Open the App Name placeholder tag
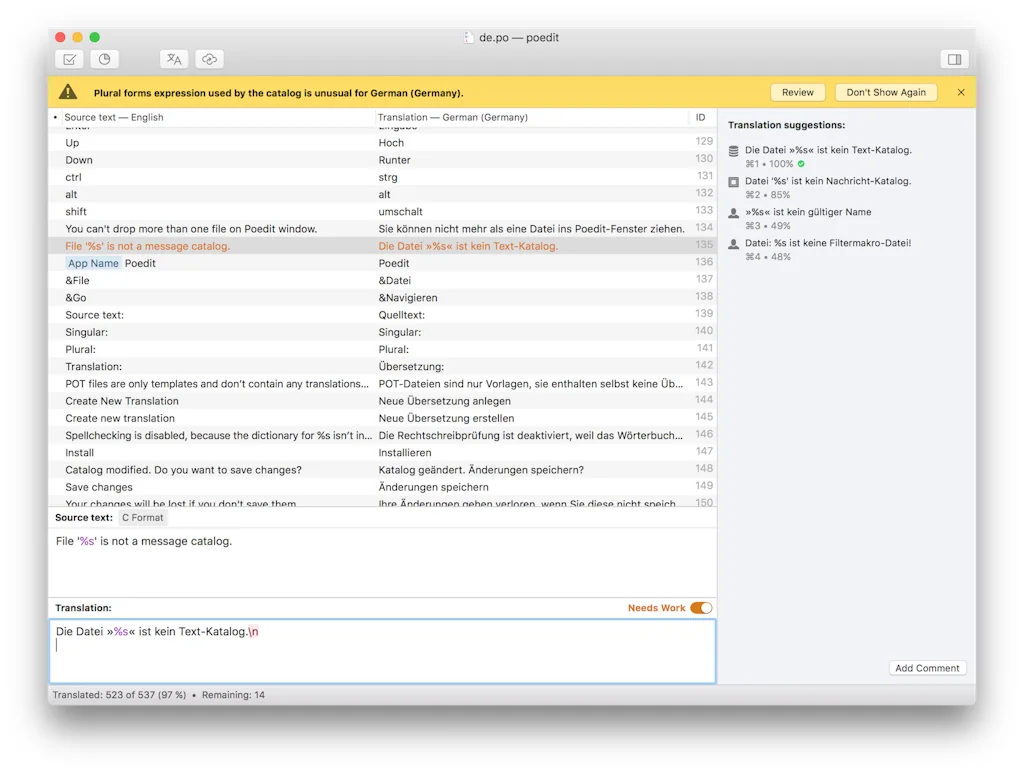This screenshot has height=774, width=1024. point(93,263)
